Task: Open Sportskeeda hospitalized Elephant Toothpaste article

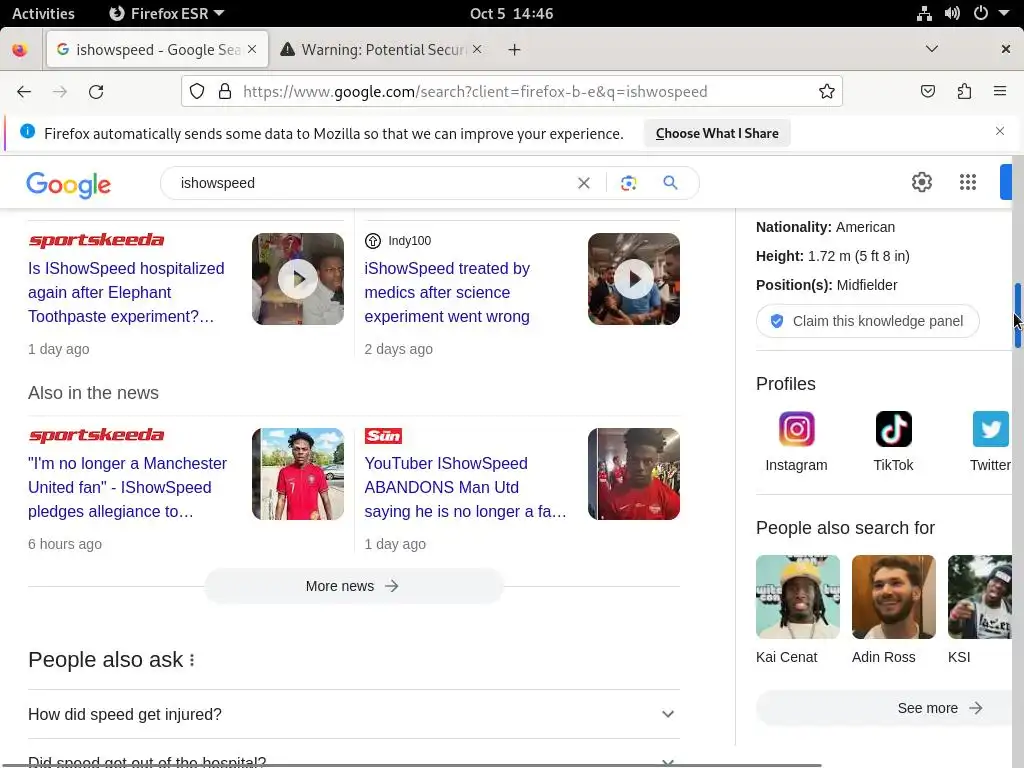Action: 126,293
